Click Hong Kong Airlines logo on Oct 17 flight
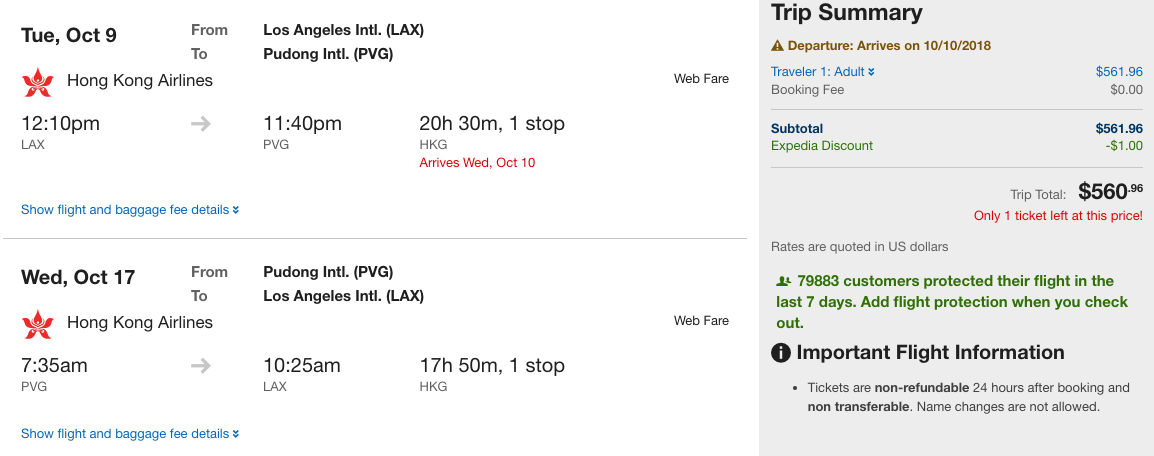 click(x=37, y=323)
